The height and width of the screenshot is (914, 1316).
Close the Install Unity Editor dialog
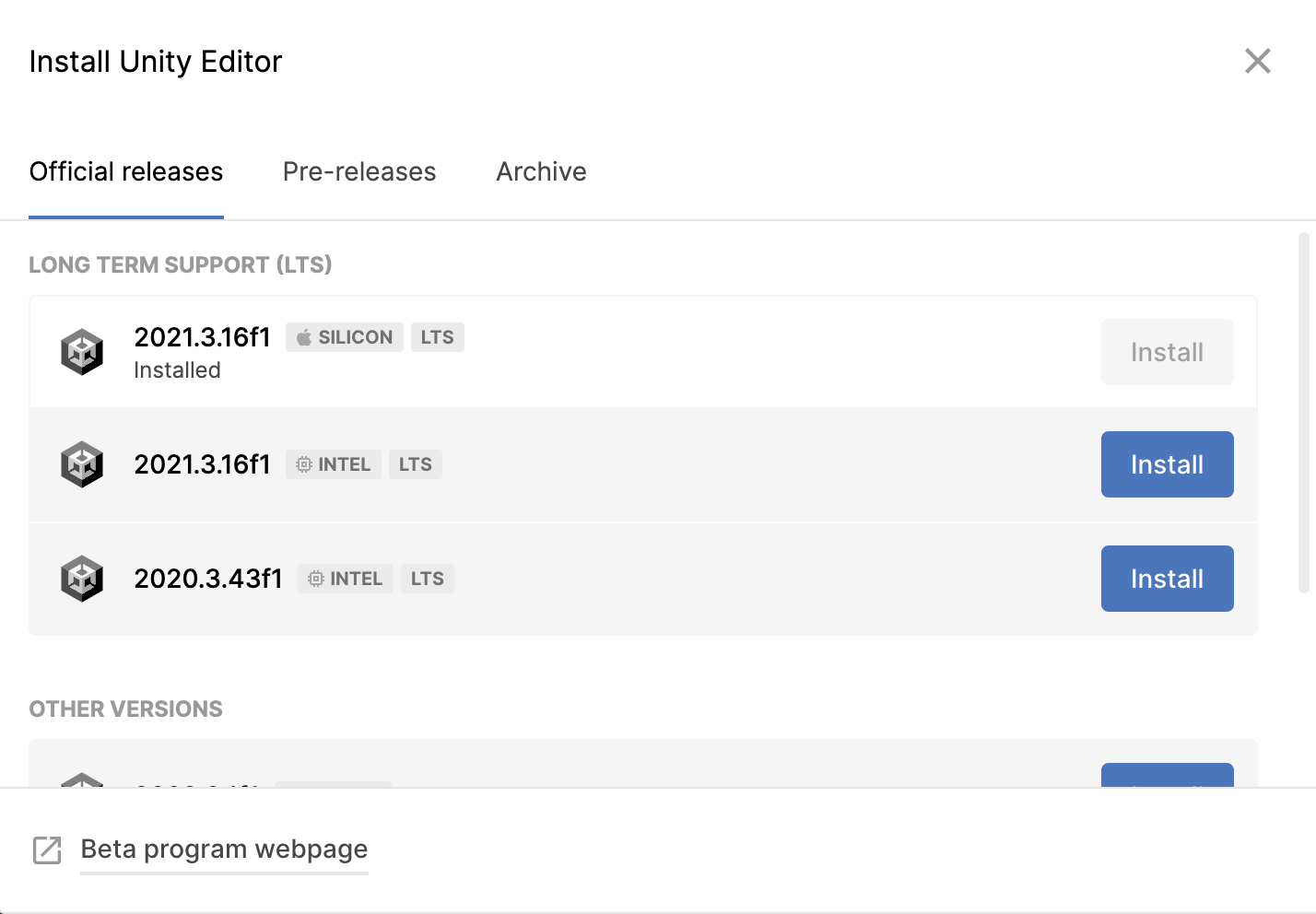coord(1257,61)
